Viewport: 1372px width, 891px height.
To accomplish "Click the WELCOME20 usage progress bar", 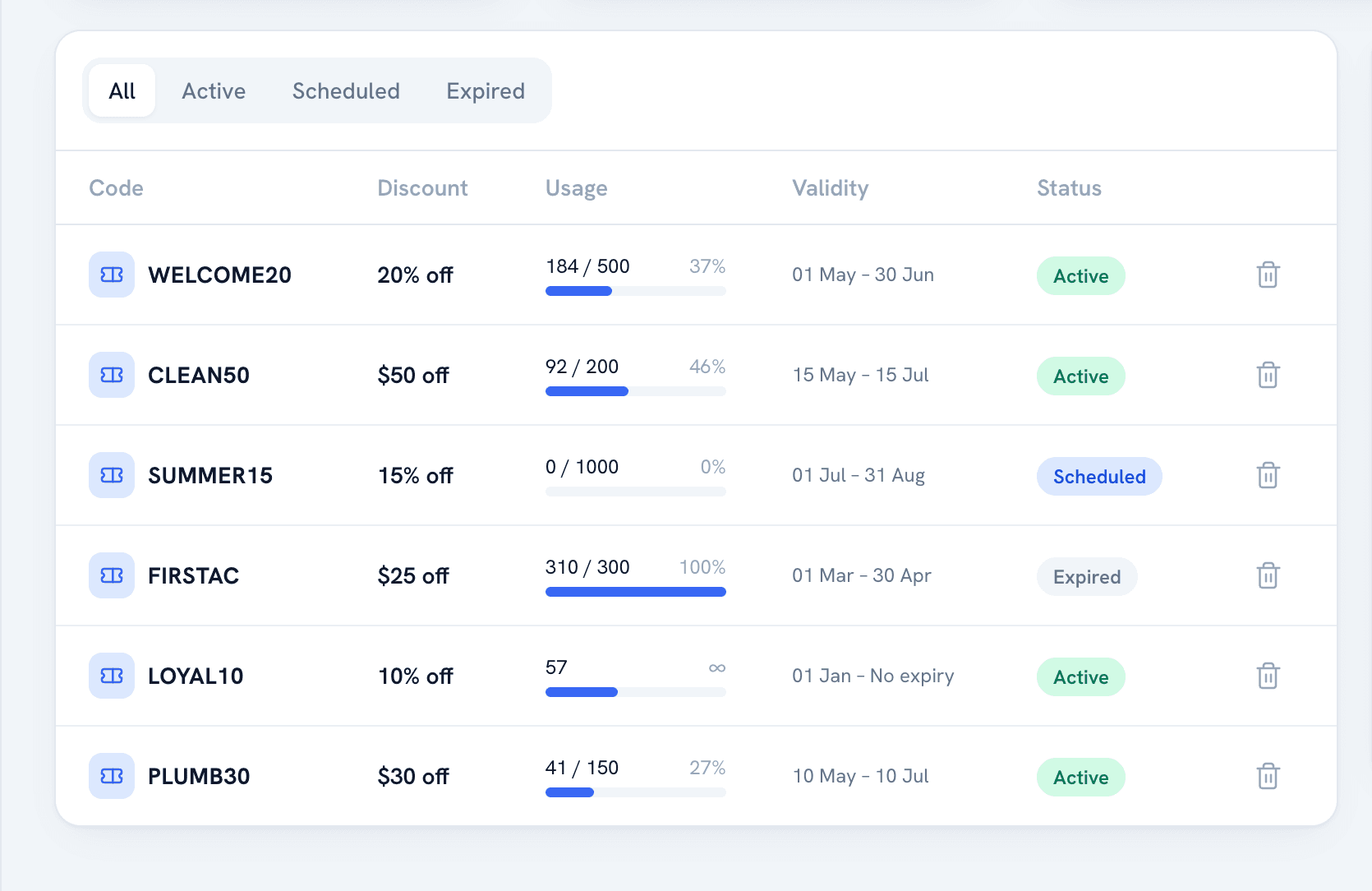I will point(636,291).
